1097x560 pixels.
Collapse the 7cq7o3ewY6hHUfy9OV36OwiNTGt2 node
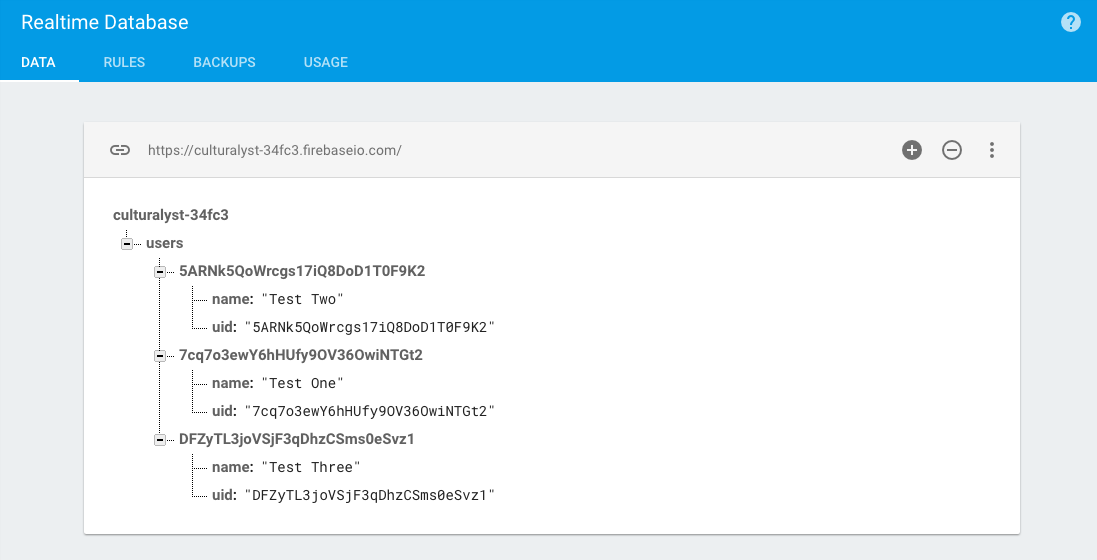160,356
